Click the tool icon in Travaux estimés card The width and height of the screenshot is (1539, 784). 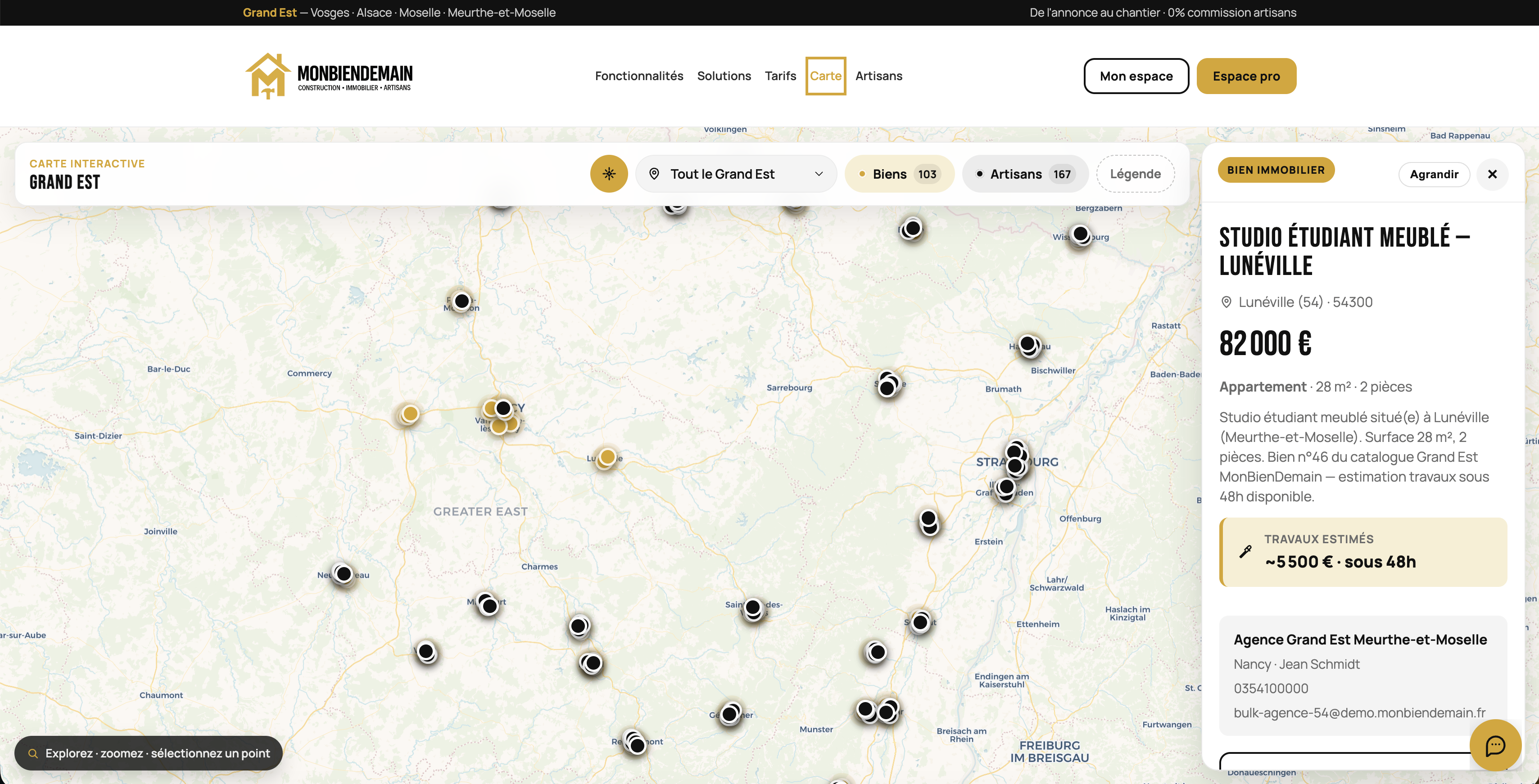pos(1245,552)
